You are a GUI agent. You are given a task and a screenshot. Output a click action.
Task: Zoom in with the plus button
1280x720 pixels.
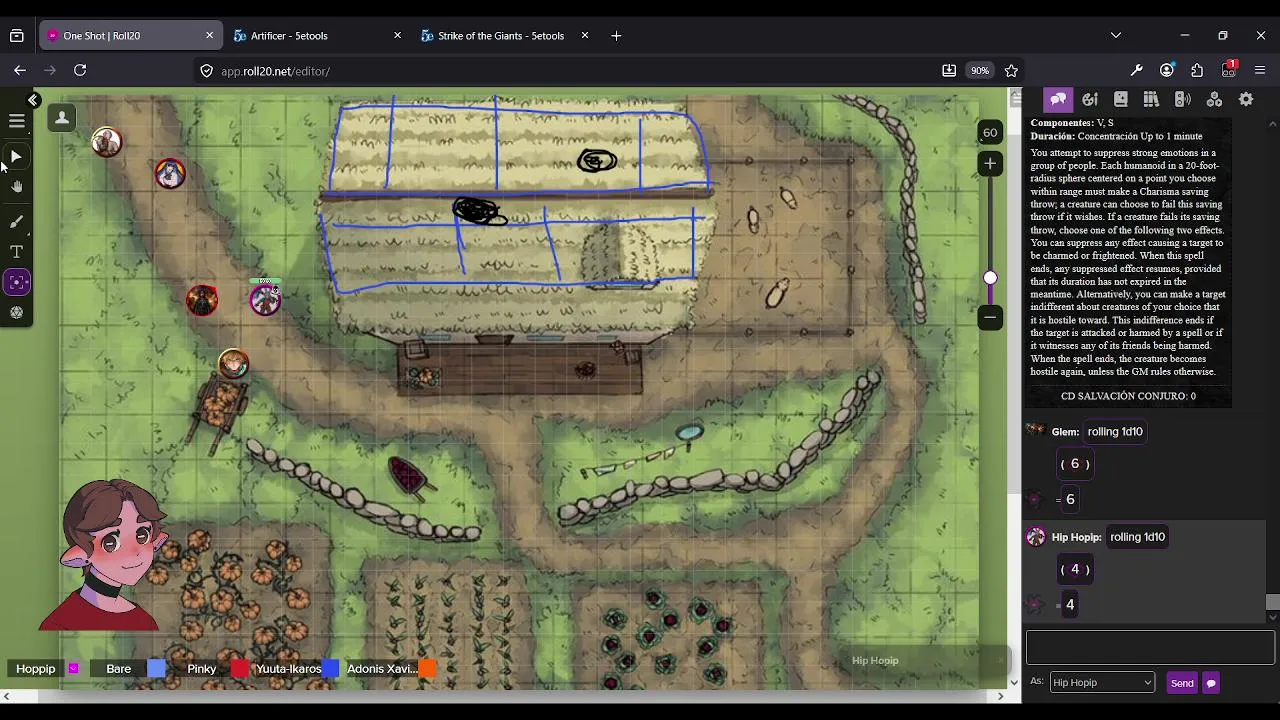pyautogui.click(x=990, y=163)
